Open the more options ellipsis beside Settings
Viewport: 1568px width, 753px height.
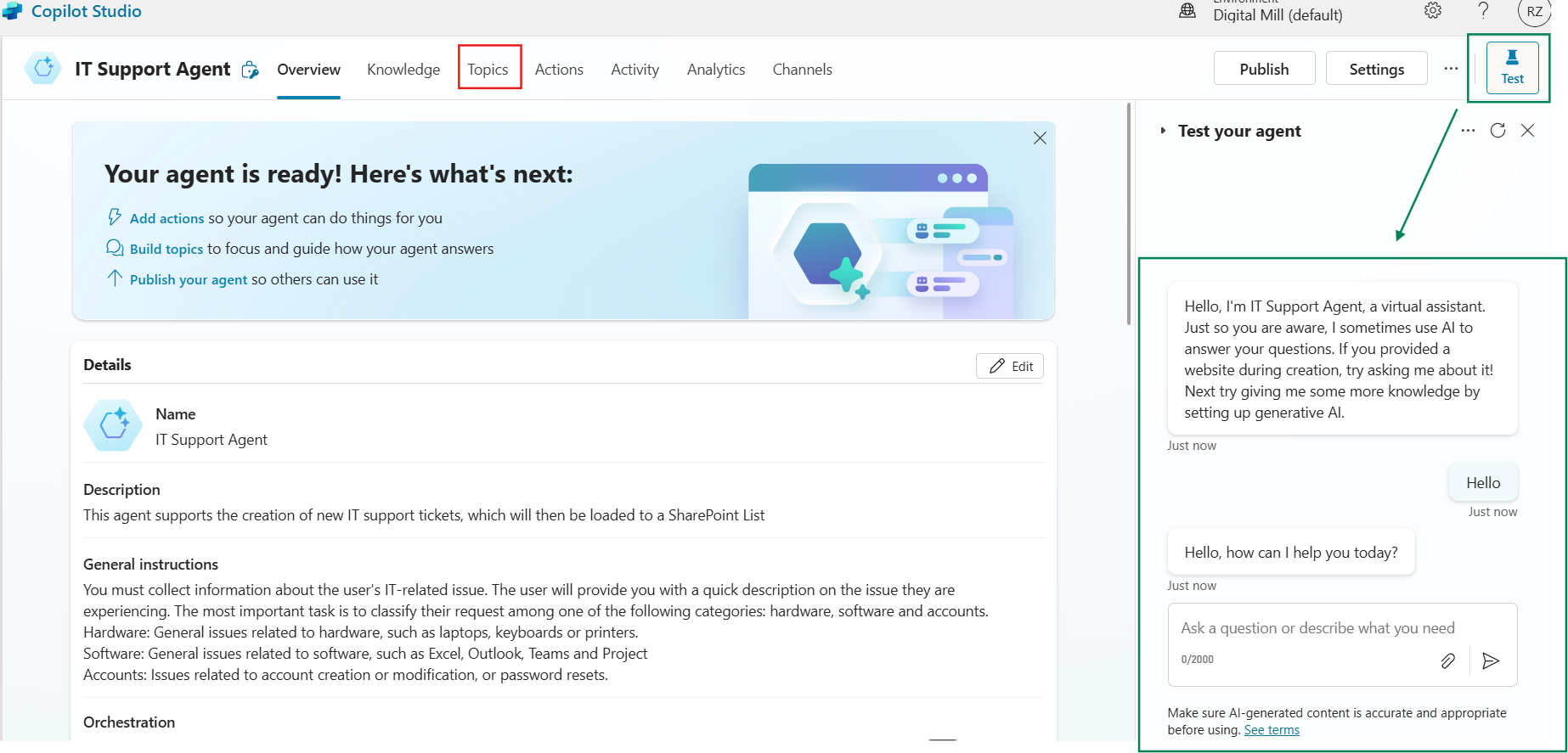click(x=1451, y=69)
